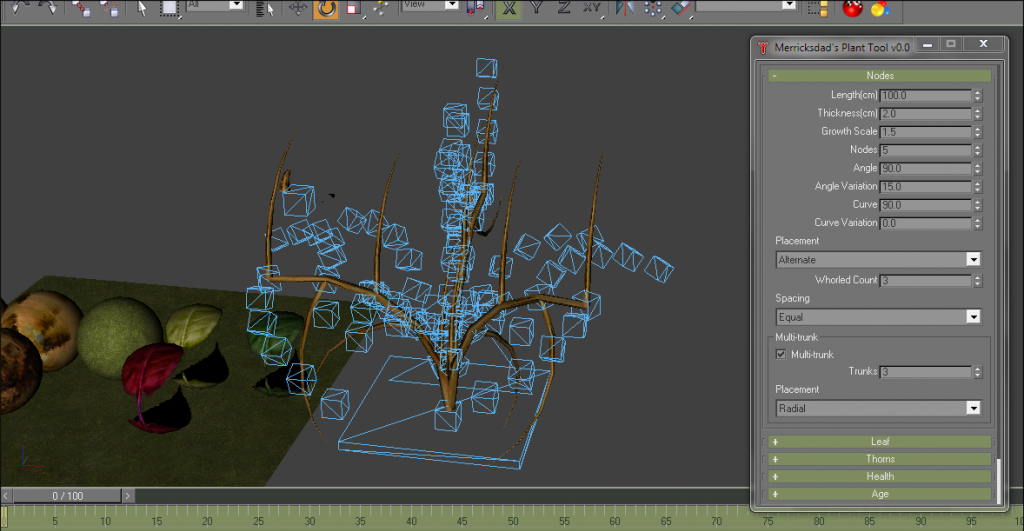Expand the Thorns rollout
The image size is (1024, 531).
880,459
